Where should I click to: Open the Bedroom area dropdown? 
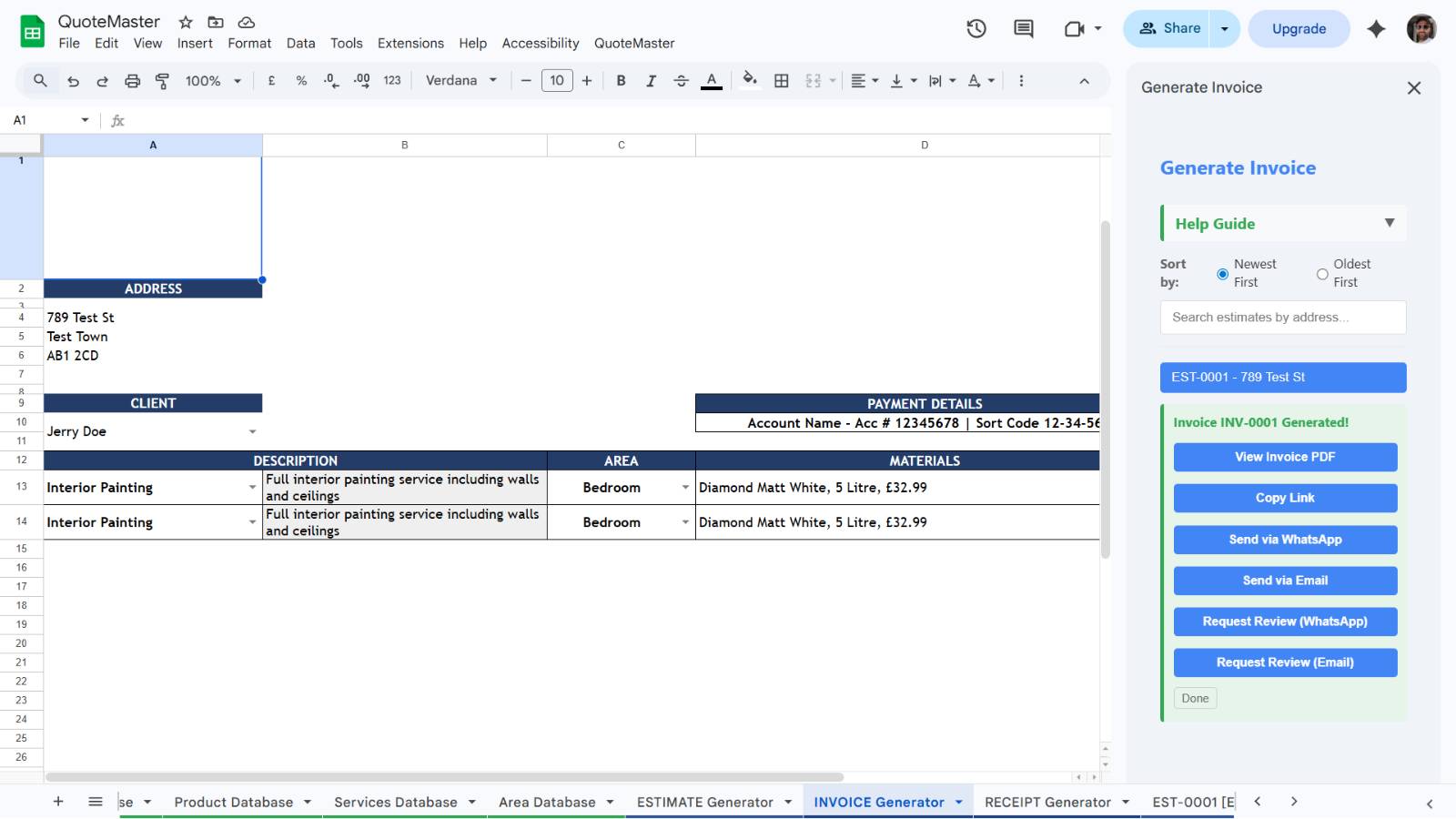click(x=686, y=487)
